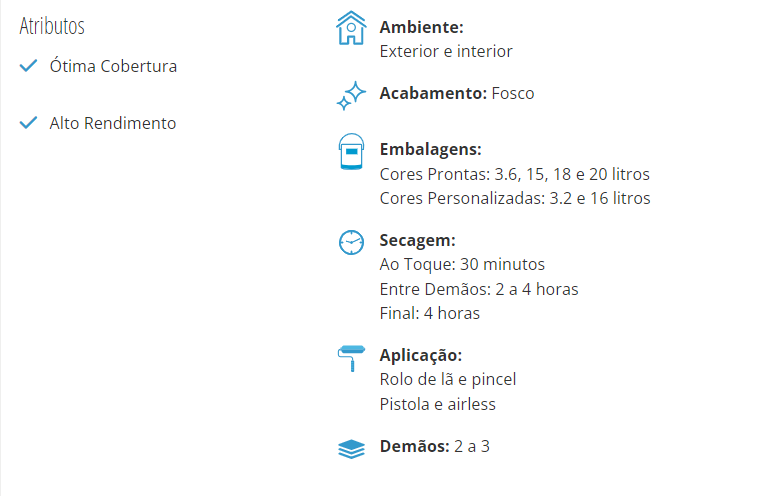Click the sparkle icon next to Acabamento
This screenshot has width=777, height=496.
(351, 96)
